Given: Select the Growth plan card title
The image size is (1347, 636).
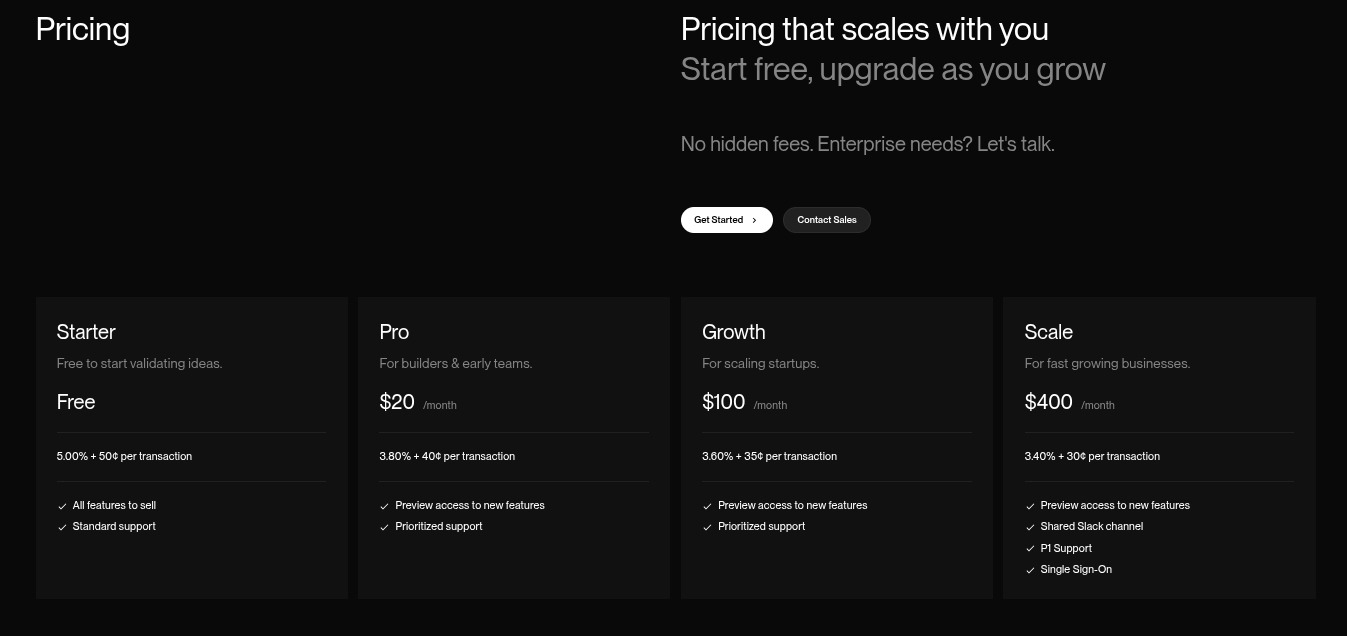Looking at the screenshot, I should (x=733, y=332).
